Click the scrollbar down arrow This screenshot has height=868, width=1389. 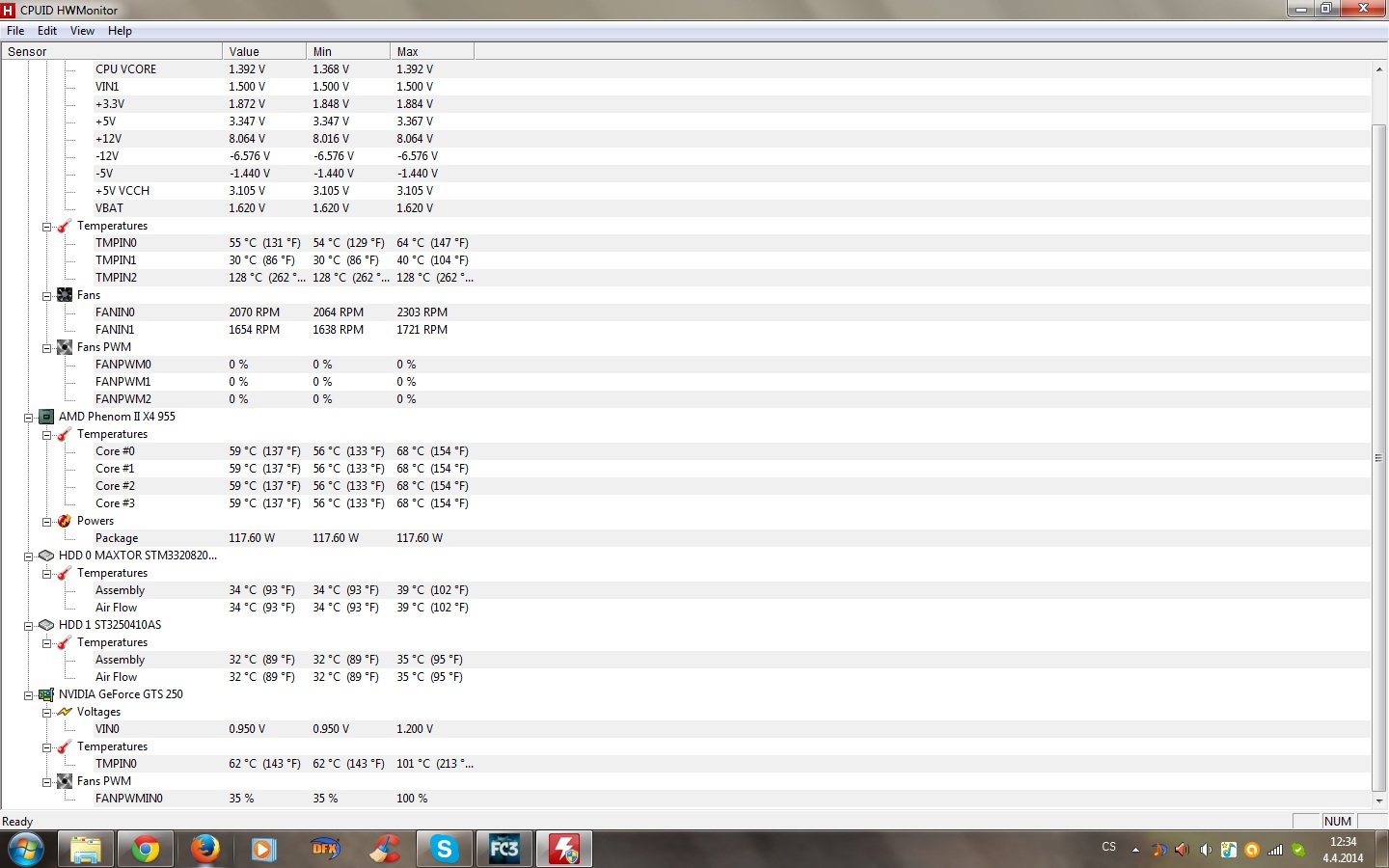[x=1379, y=800]
